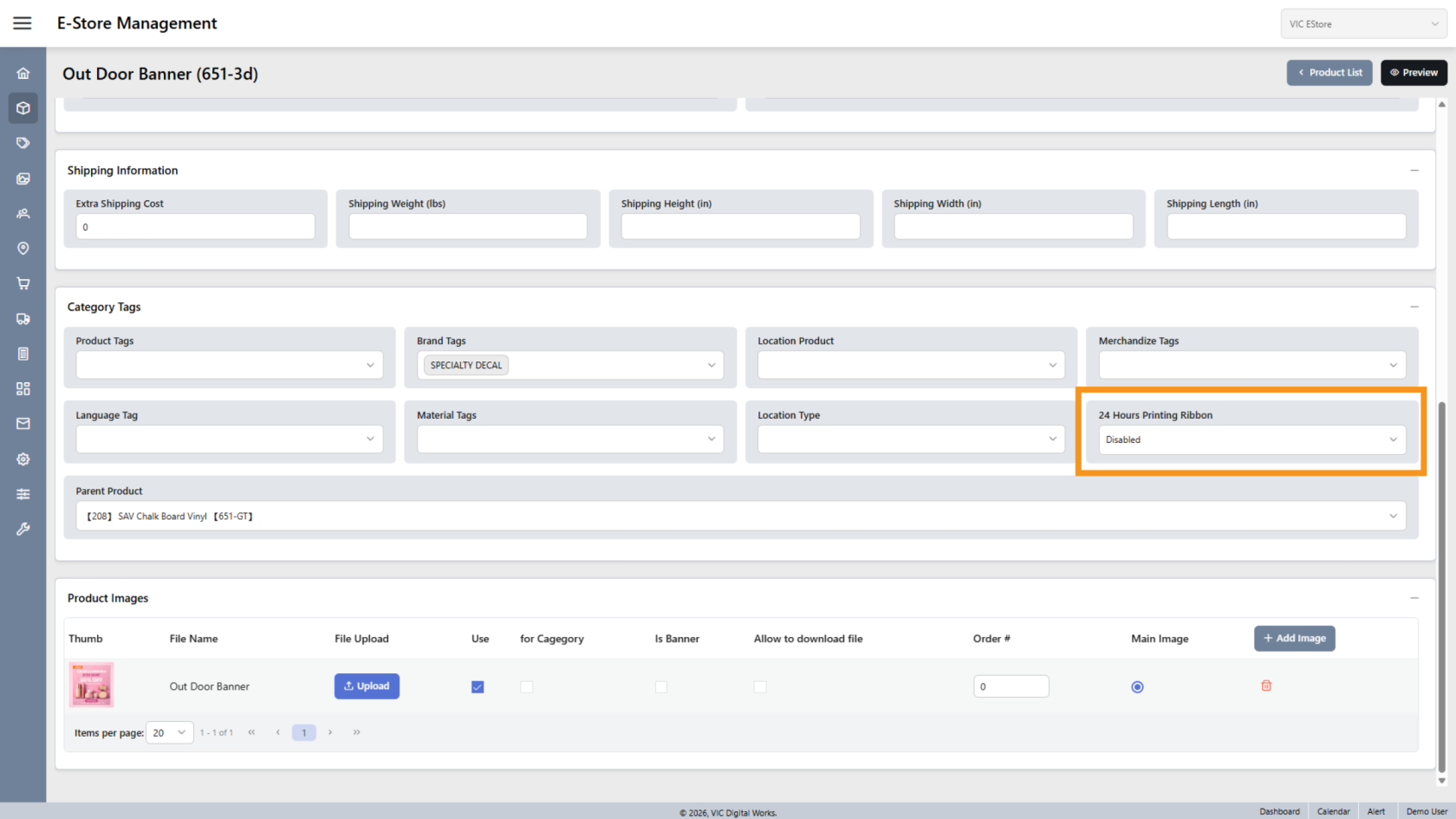Open the mail envelope sidebar icon
1456x819 pixels.
pos(23,424)
